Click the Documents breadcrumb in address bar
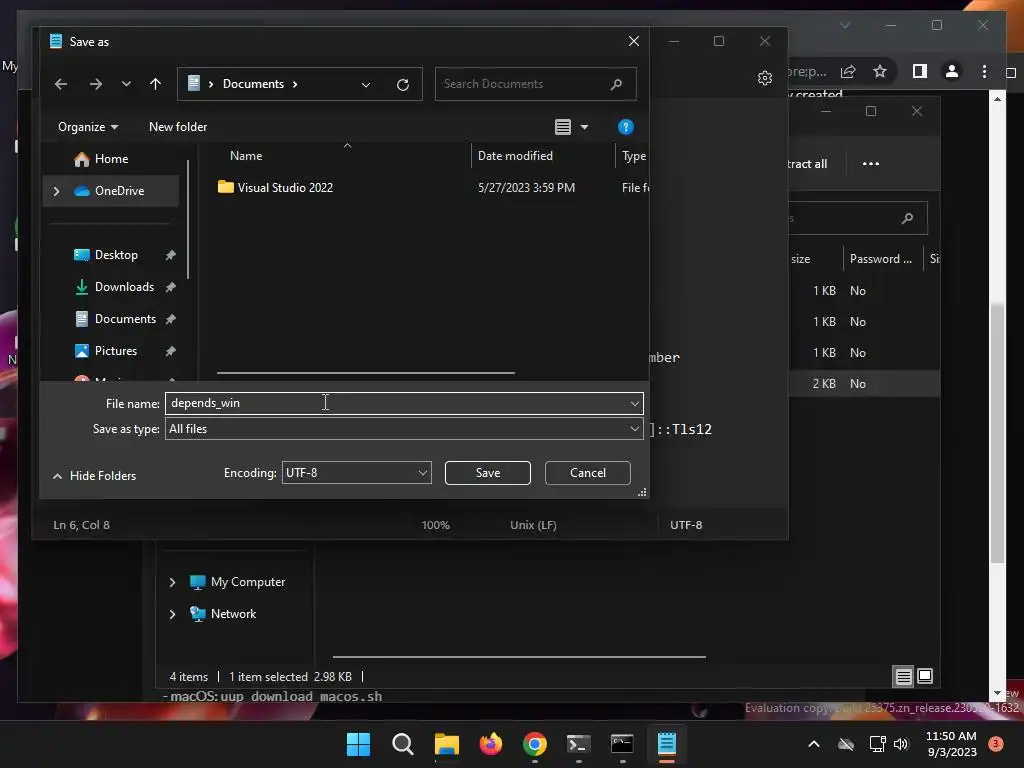The image size is (1024, 768). click(253, 84)
